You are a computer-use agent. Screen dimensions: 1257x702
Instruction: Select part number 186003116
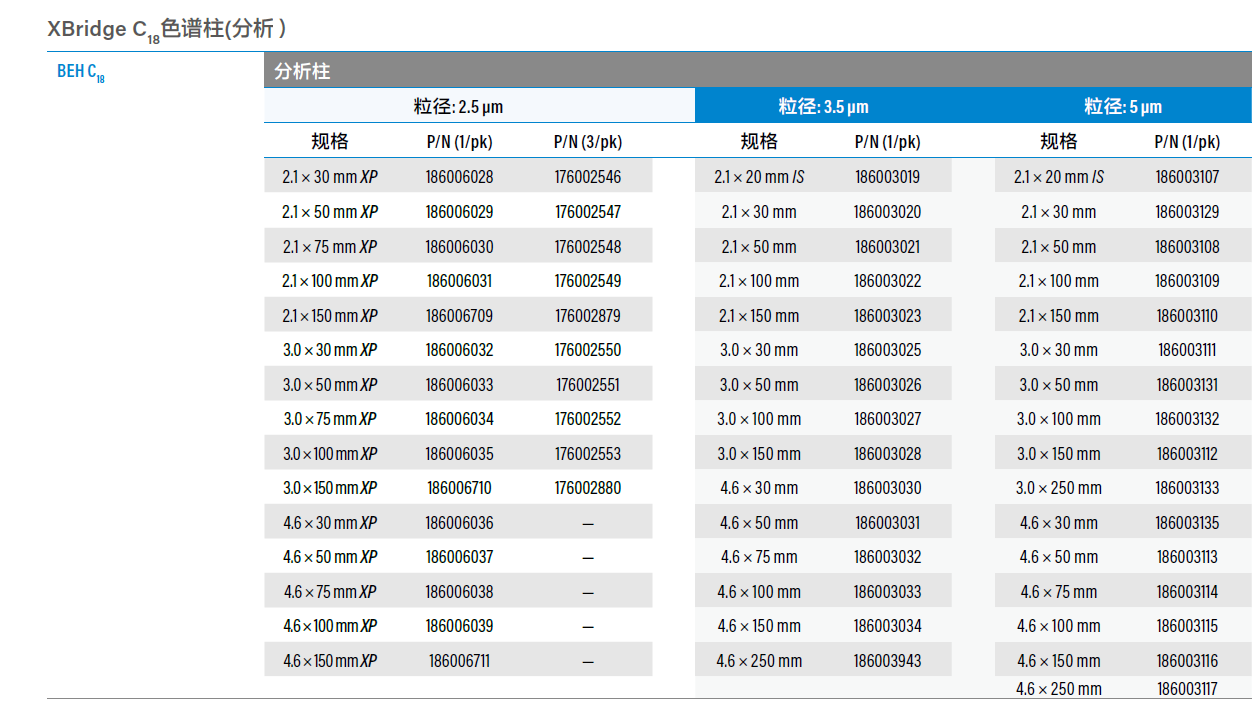[x=1187, y=661]
